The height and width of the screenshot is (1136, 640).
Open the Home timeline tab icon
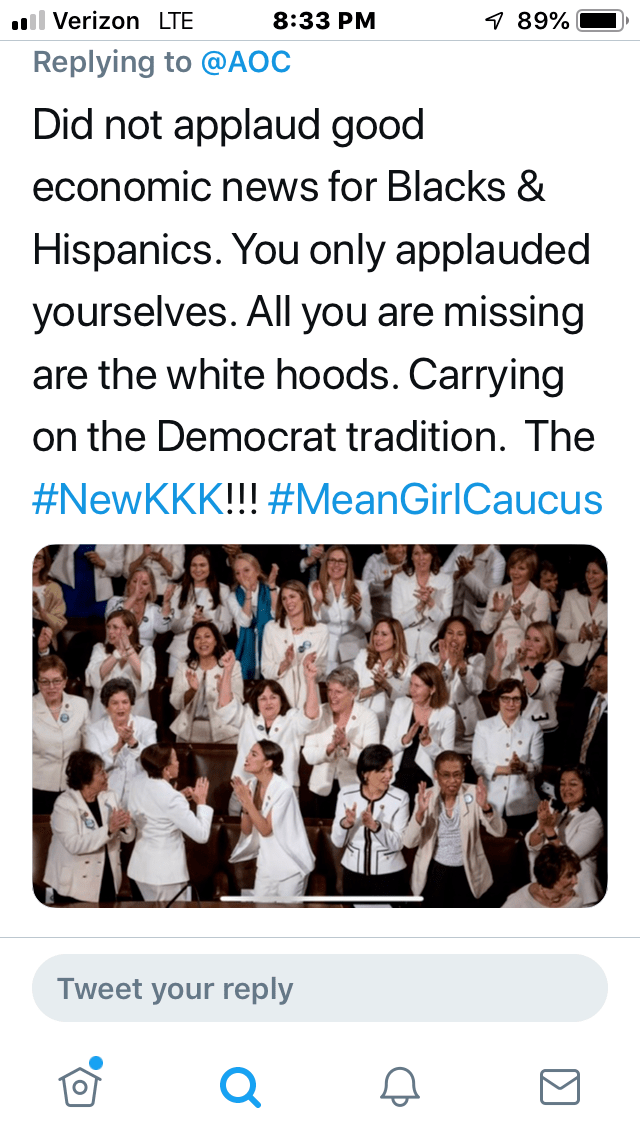(x=81, y=1086)
